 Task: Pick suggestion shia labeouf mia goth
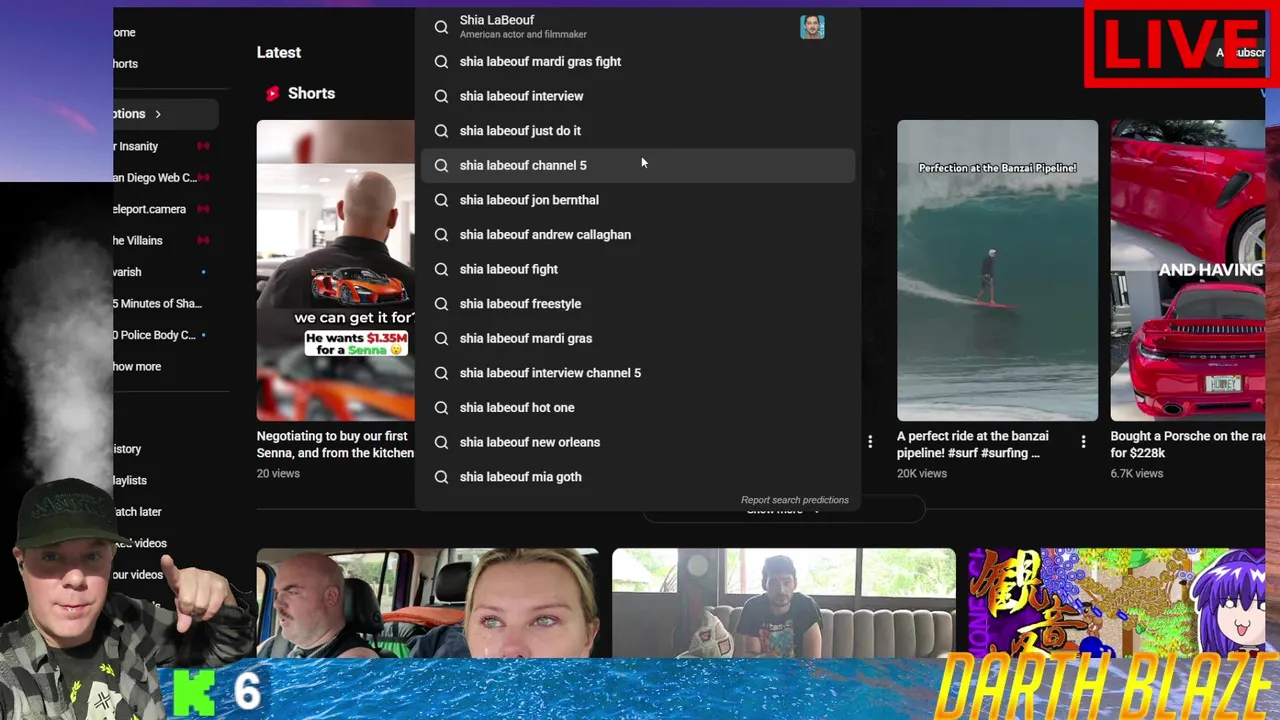pos(638,477)
